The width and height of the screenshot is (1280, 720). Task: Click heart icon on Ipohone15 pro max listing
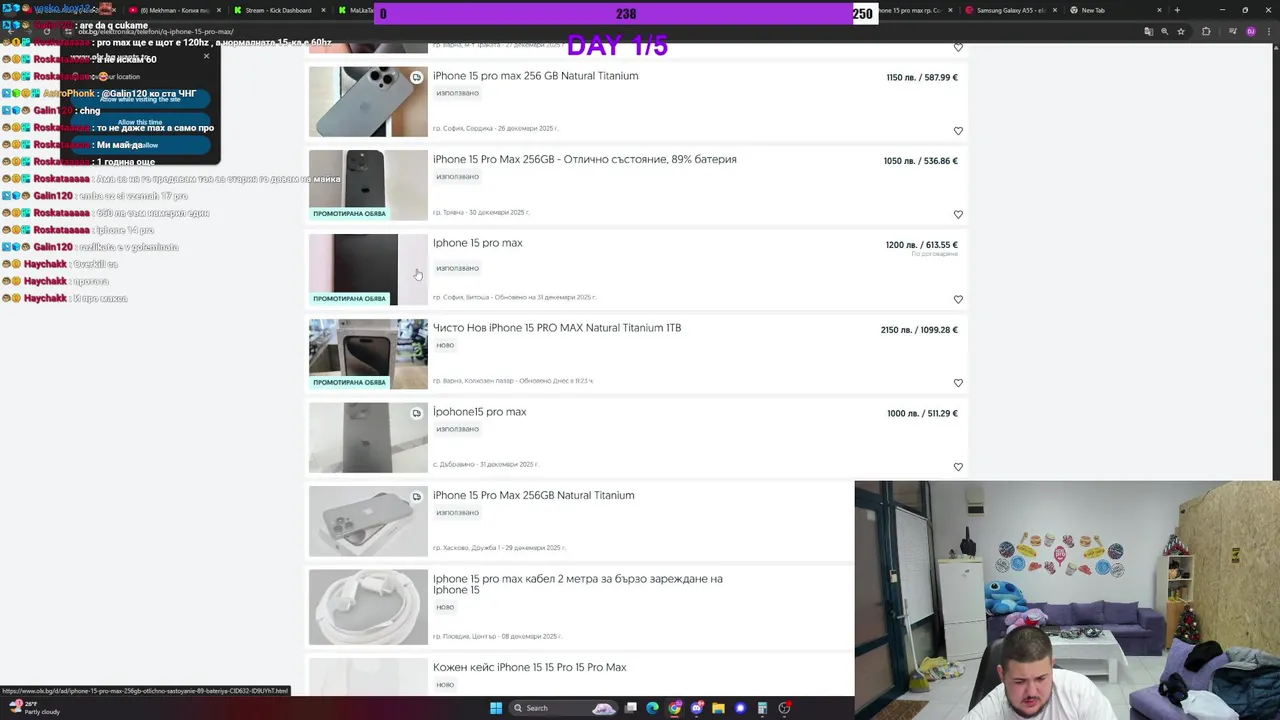pyautogui.click(x=958, y=467)
